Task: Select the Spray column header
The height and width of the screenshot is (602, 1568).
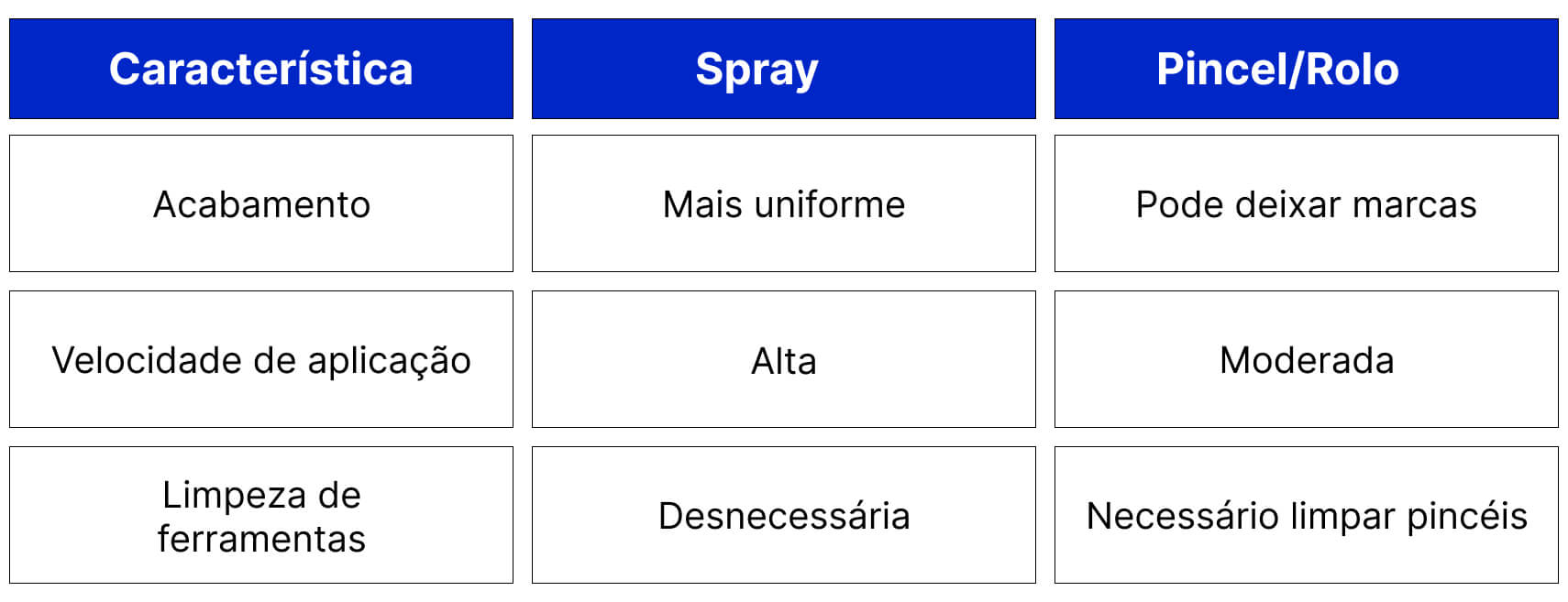Action: [783, 69]
